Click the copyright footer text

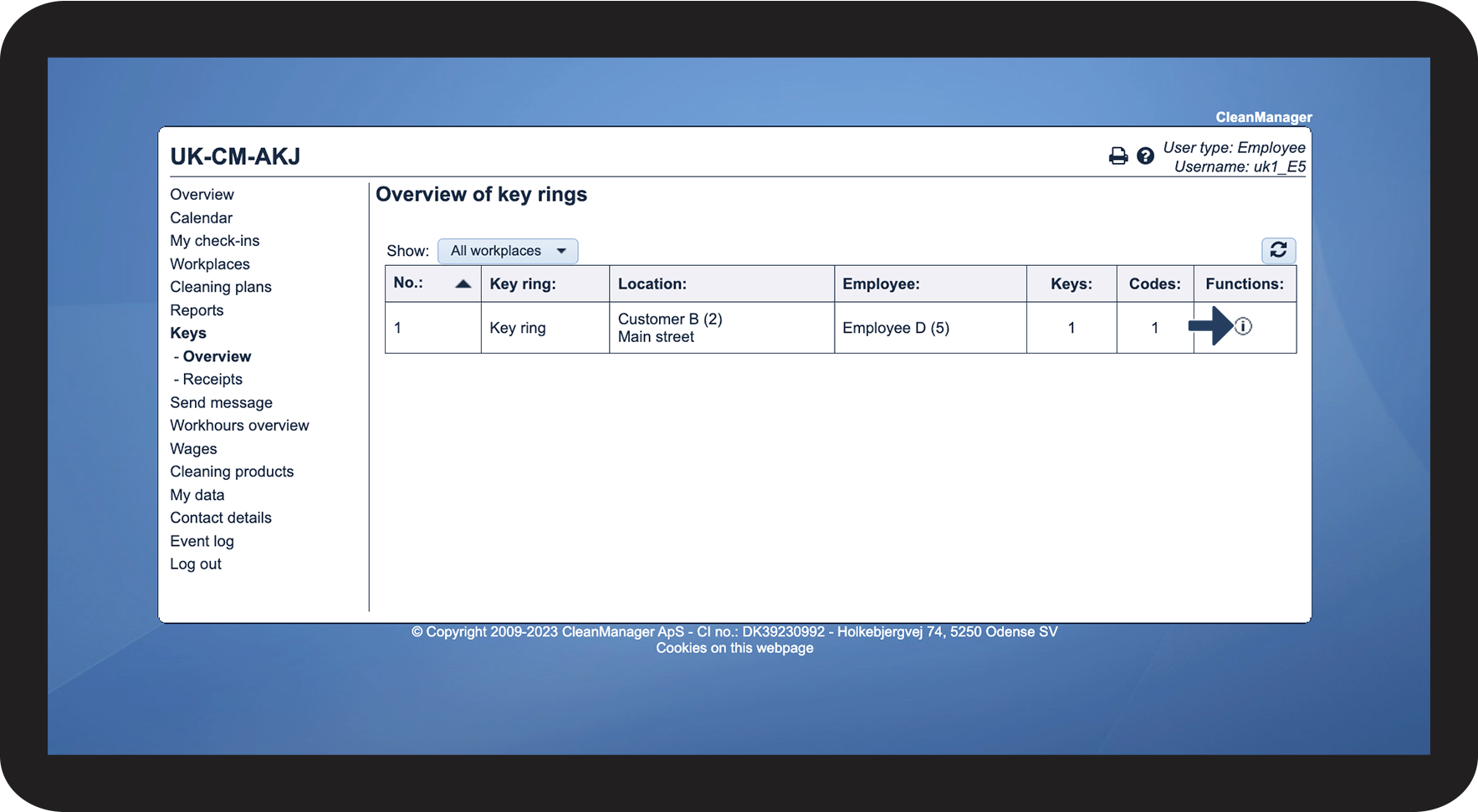coord(734,632)
